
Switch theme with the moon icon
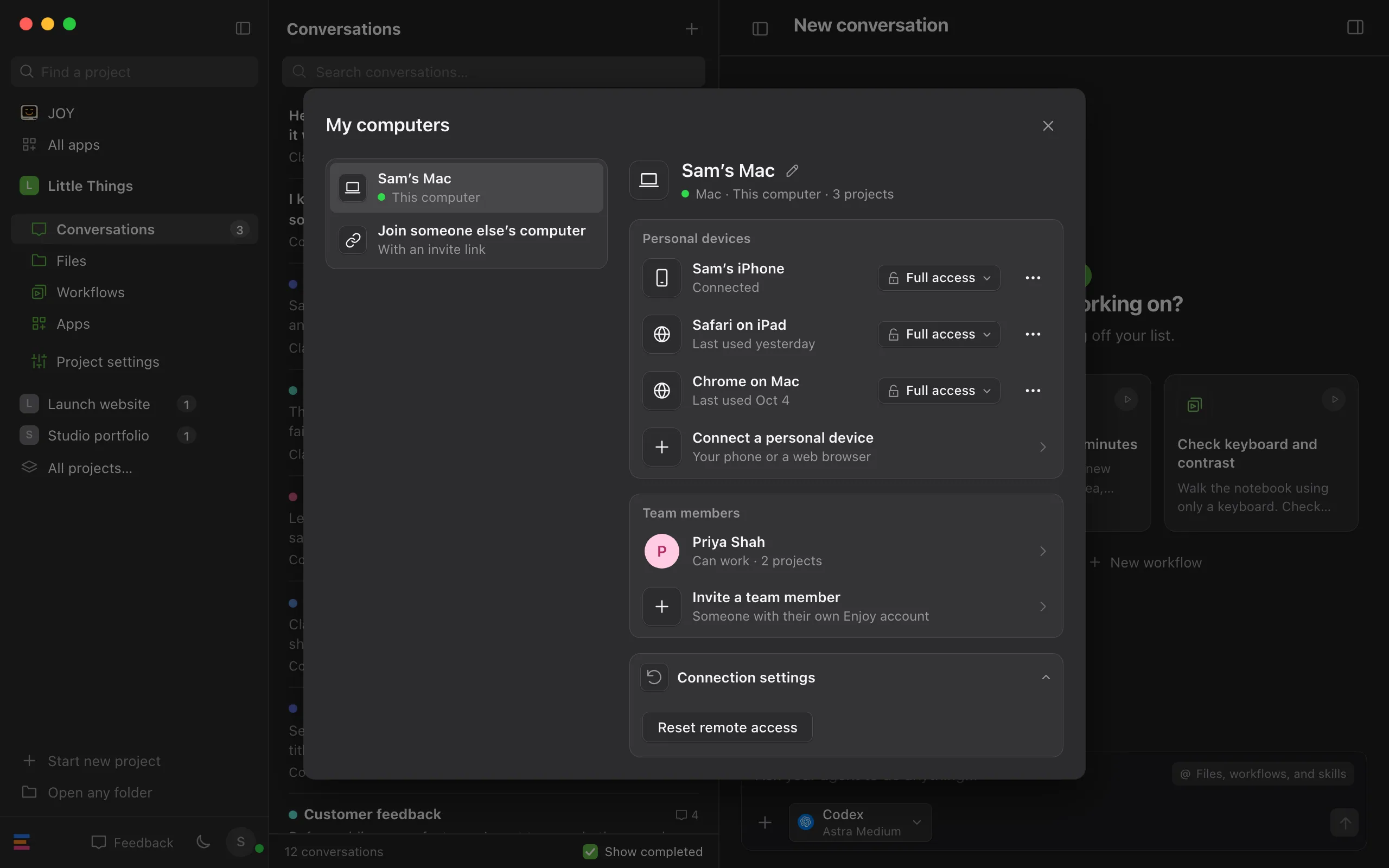point(203,842)
